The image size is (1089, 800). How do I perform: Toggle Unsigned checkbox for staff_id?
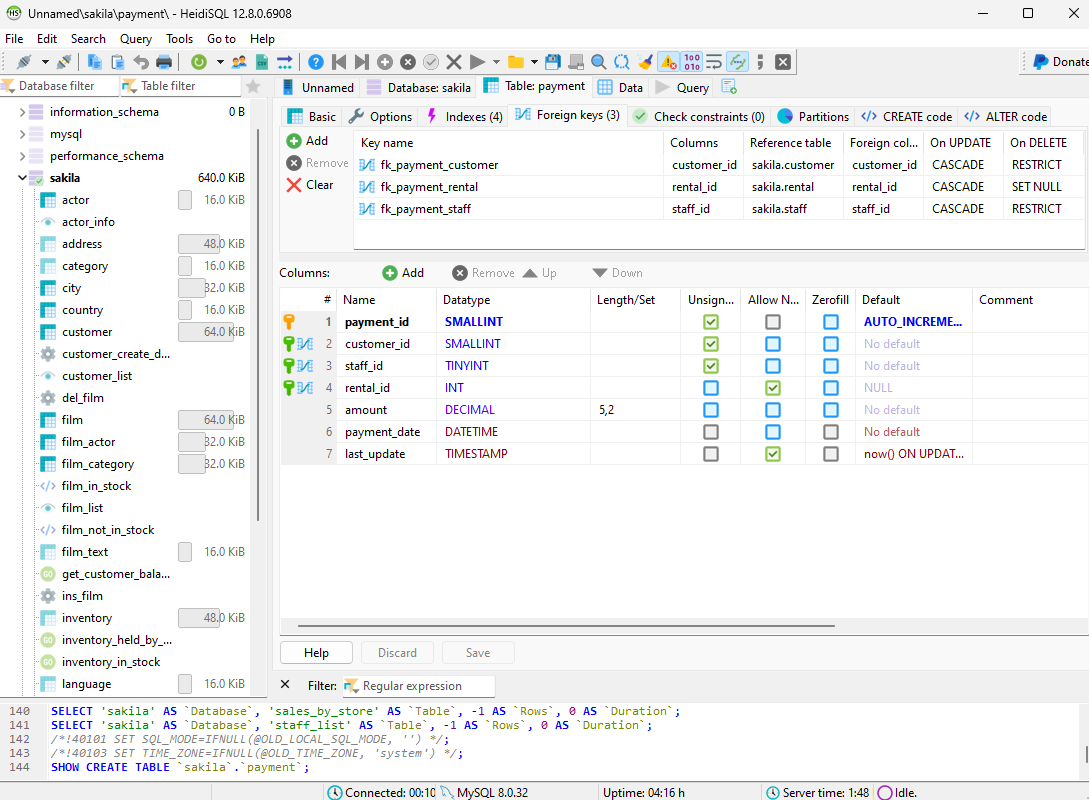[x=710, y=366]
